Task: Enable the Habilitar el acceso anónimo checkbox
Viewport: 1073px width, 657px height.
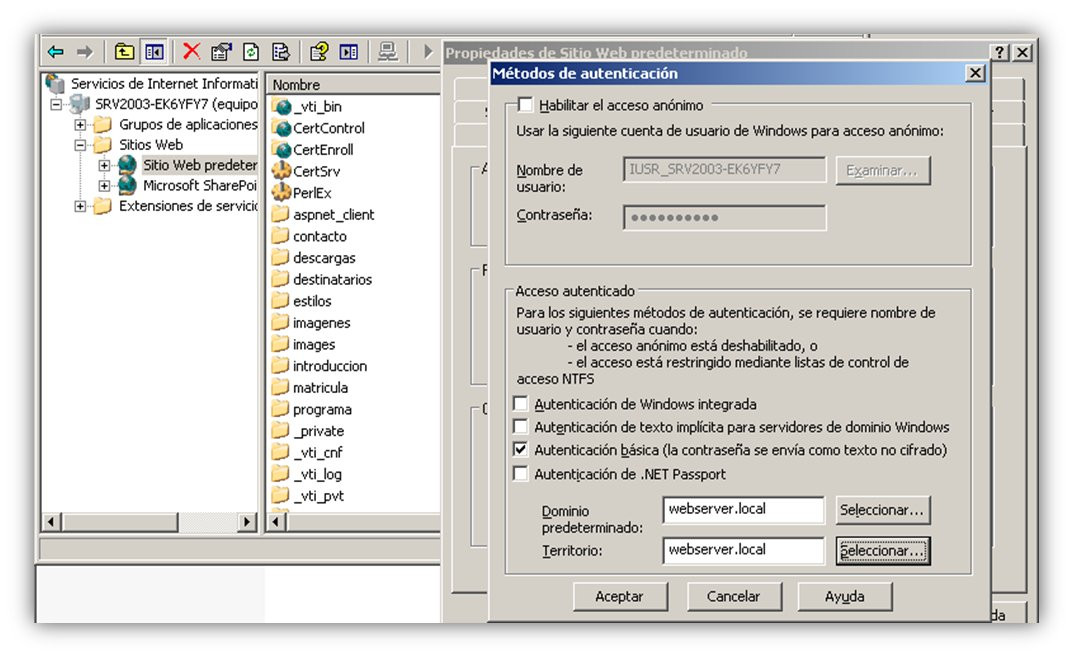Action: 525,105
